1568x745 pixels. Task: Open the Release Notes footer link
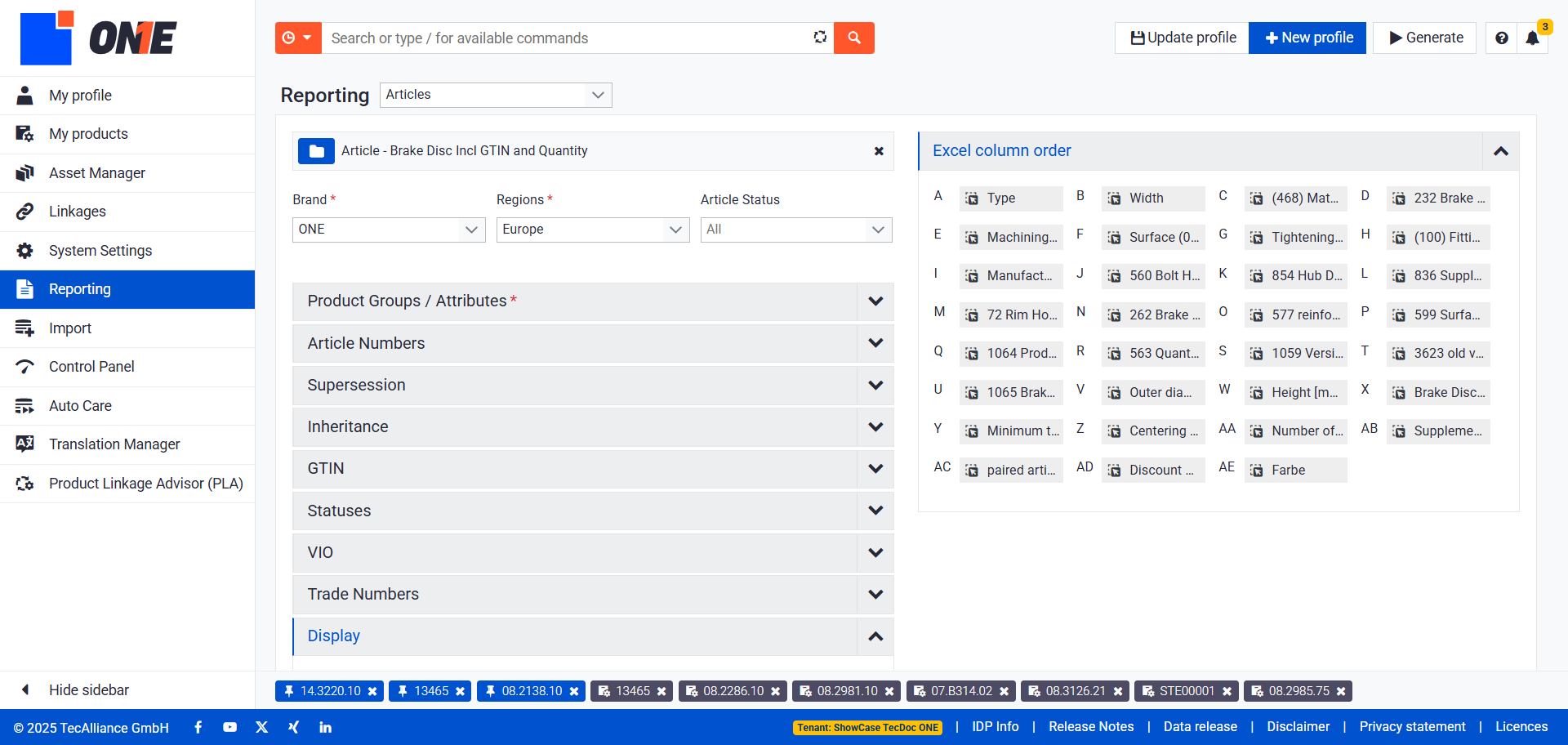[x=1091, y=727]
